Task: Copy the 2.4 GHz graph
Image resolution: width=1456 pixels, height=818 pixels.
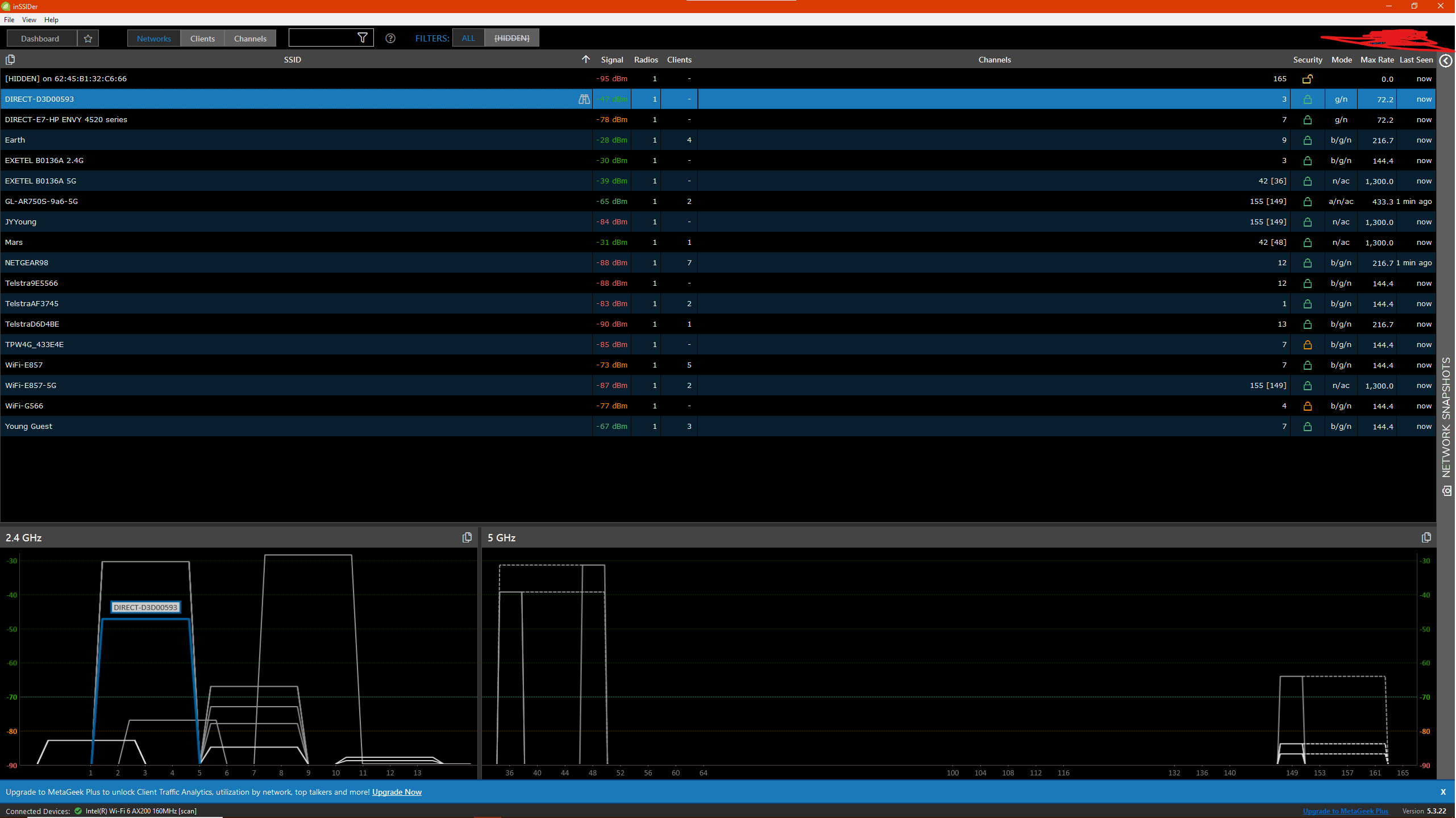Action: [x=467, y=537]
